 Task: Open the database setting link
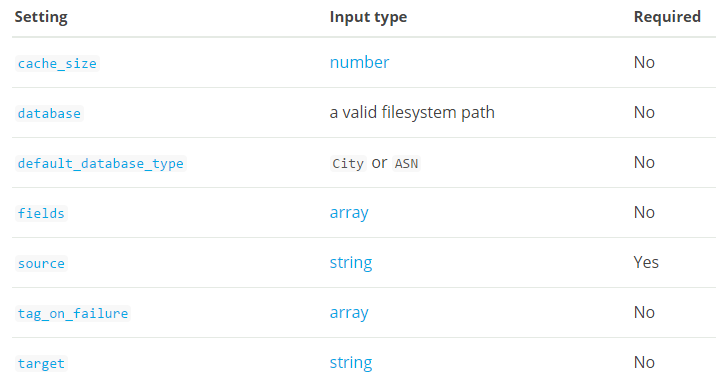(x=49, y=113)
